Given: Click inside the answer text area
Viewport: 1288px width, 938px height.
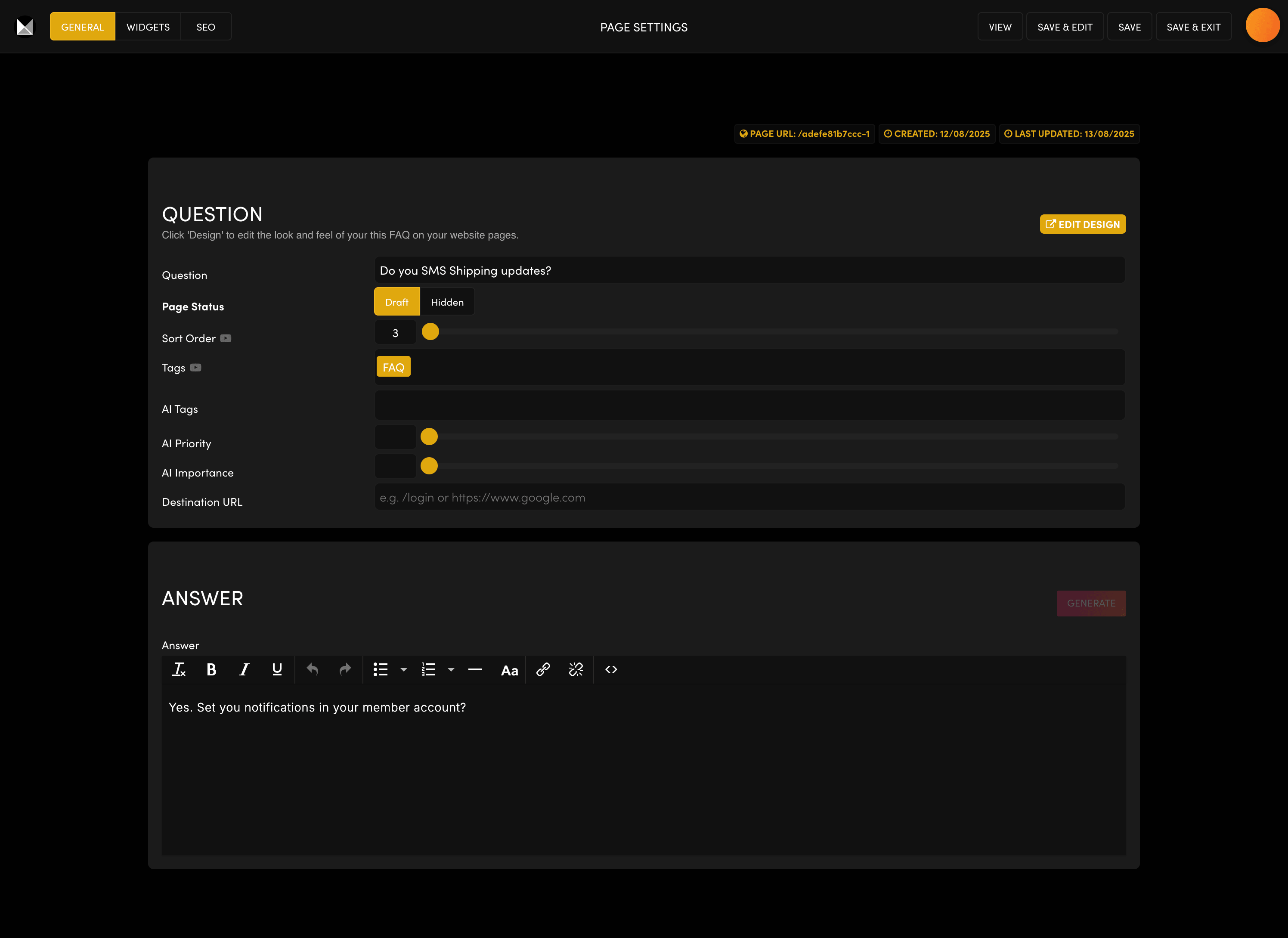Looking at the screenshot, I should (x=644, y=769).
